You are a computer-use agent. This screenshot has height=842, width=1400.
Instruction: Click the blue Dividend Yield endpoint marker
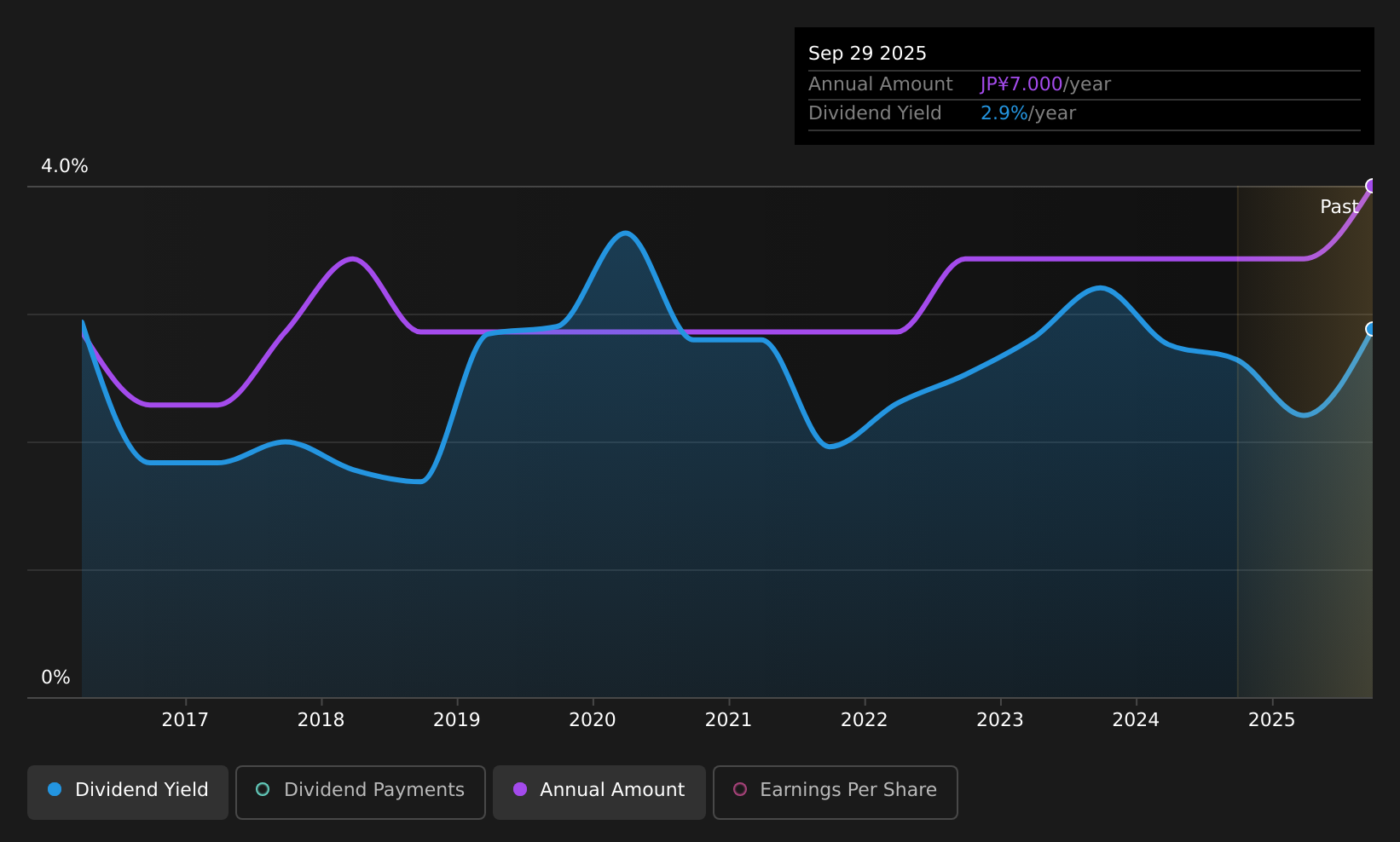tap(1371, 329)
